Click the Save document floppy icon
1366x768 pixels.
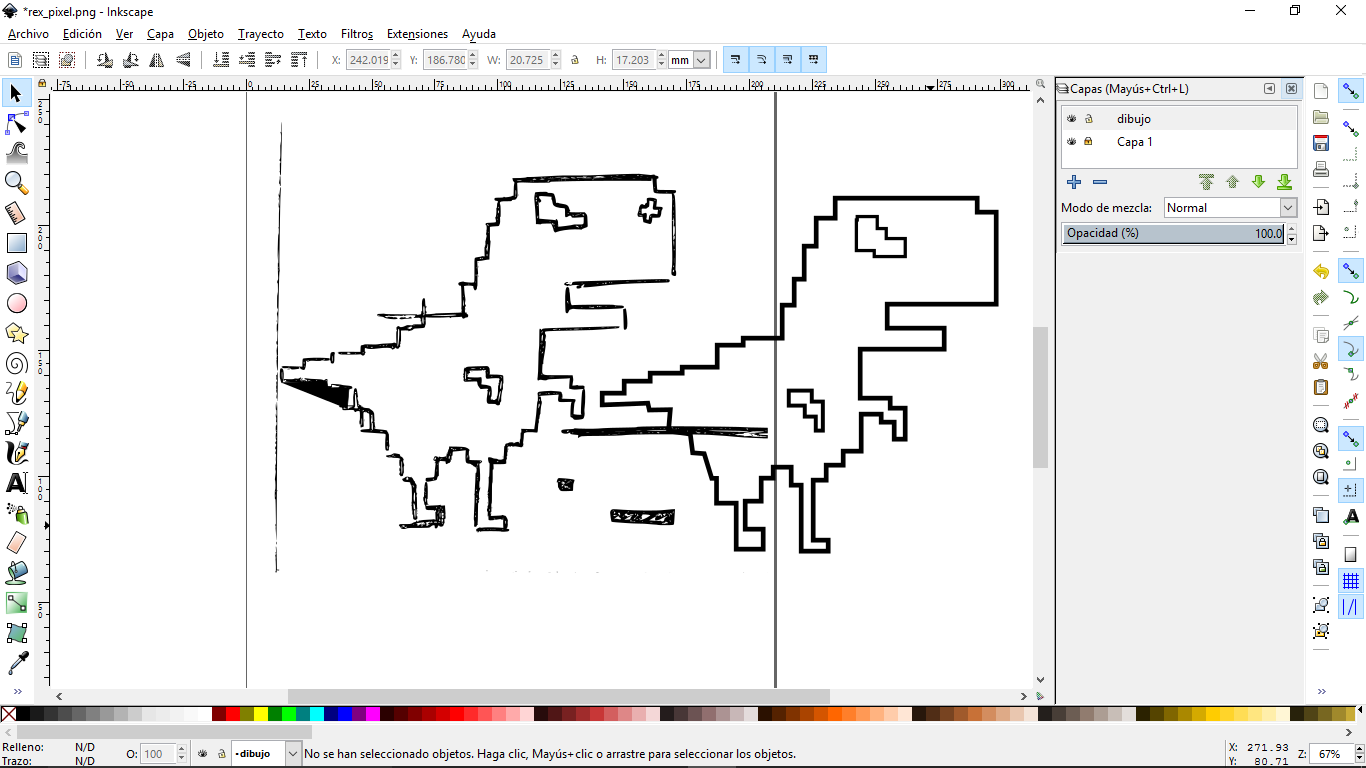coord(1321,143)
